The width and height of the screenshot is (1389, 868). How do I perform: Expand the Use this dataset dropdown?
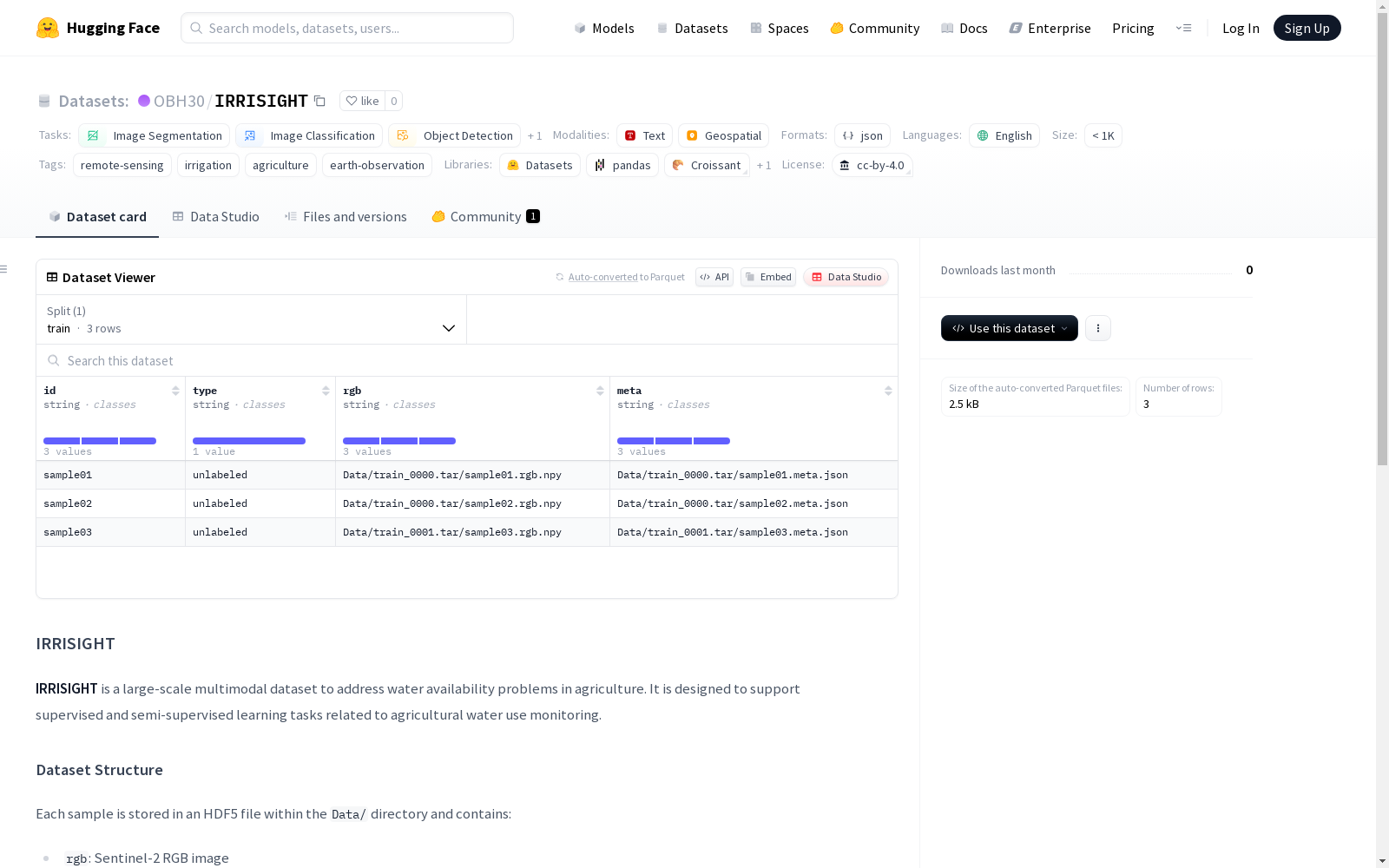tap(1010, 328)
